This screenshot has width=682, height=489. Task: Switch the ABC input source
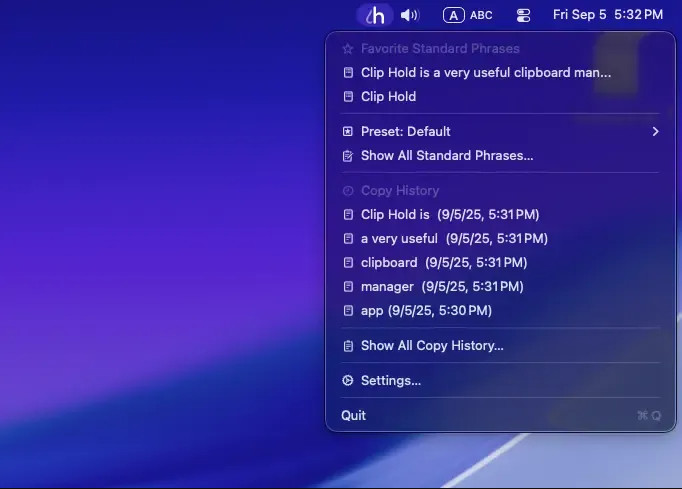click(x=468, y=15)
